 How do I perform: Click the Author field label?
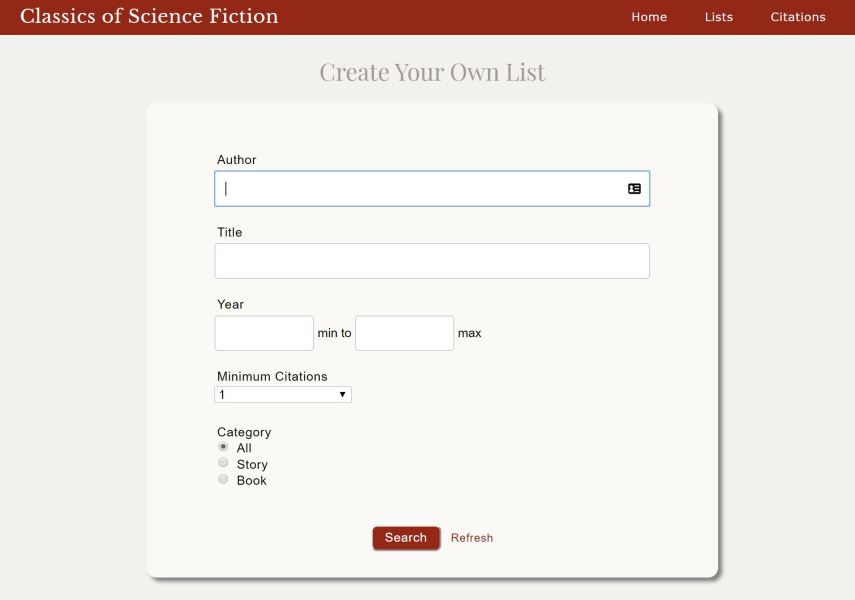(x=237, y=160)
